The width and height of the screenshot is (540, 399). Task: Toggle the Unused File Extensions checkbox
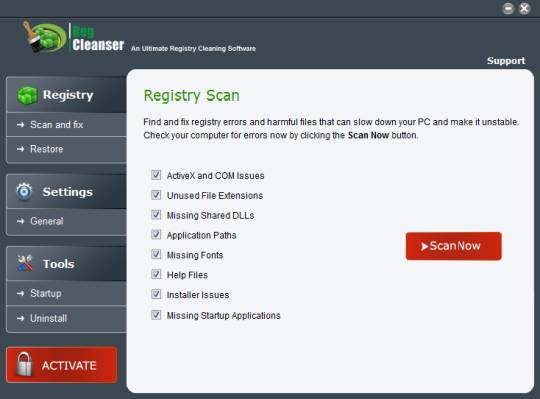[x=156, y=195]
